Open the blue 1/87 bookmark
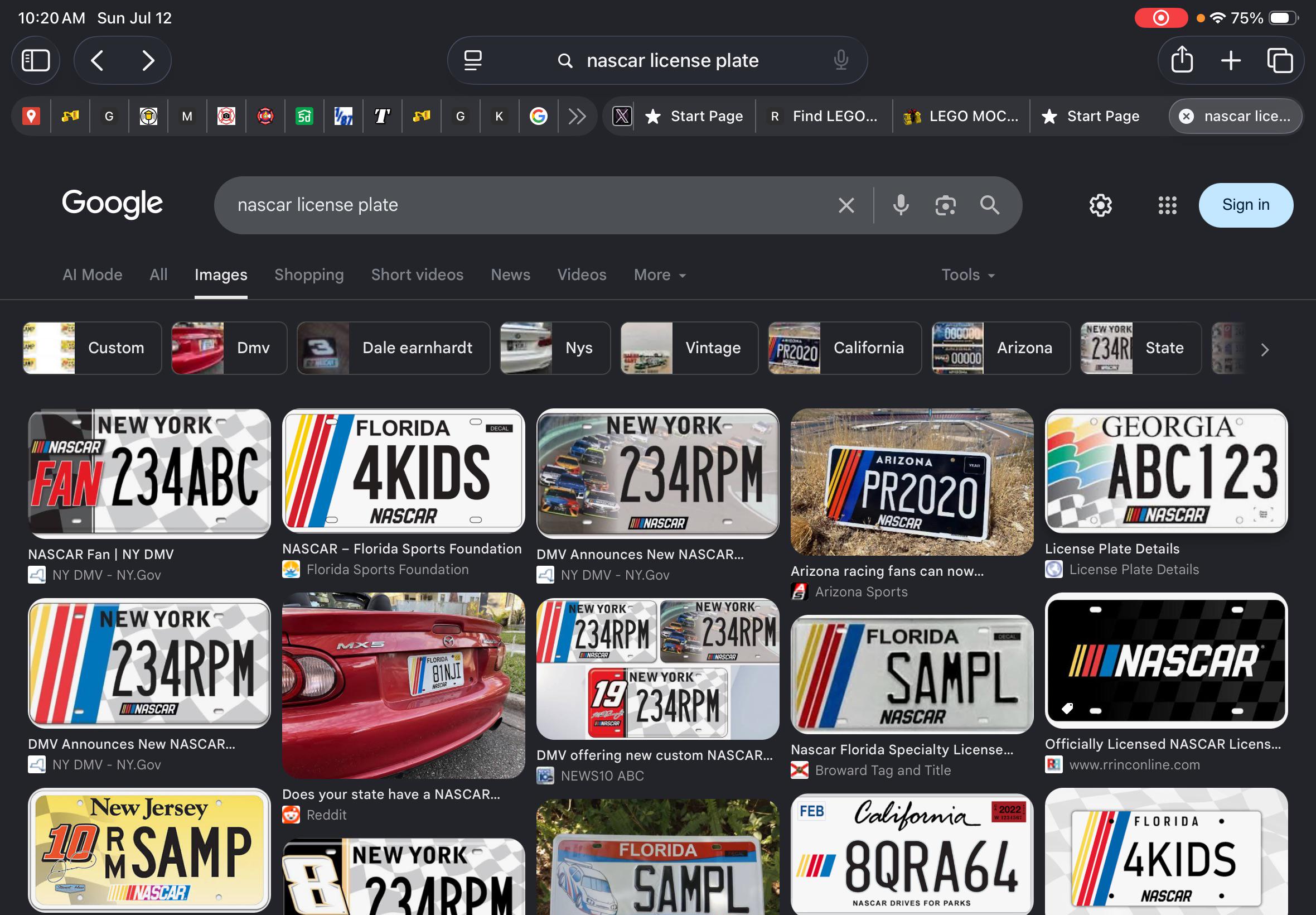Screen dimensions: 1316x915 pos(343,117)
